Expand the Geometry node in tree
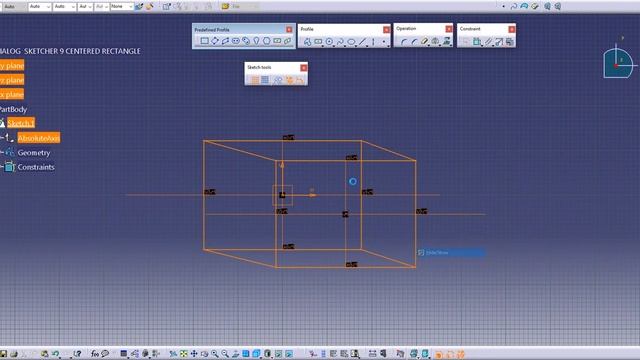 (x=2, y=152)
